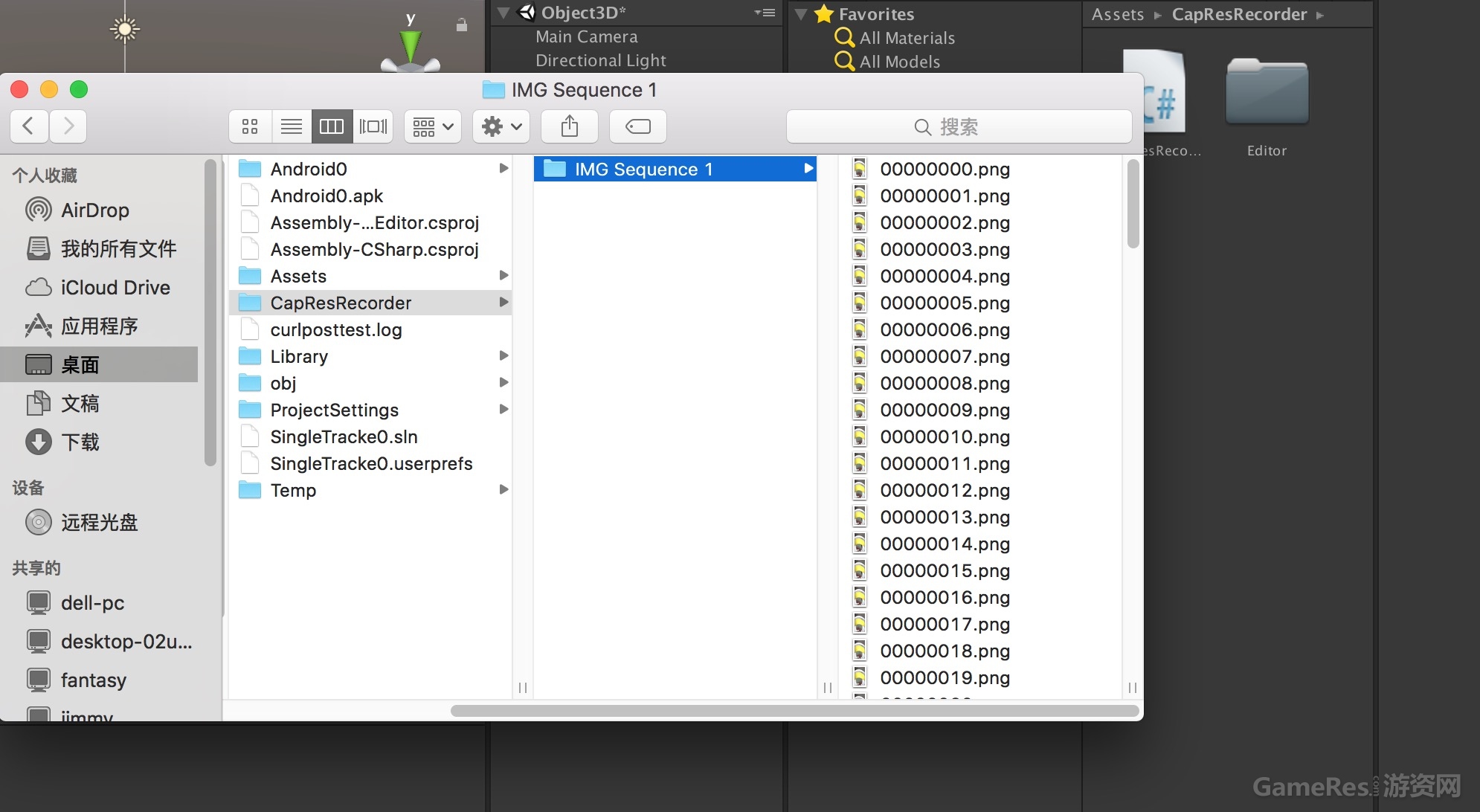Select the Assets folder in Finder
Screen dimensions: 1480x812
click(x=370, y=276)
